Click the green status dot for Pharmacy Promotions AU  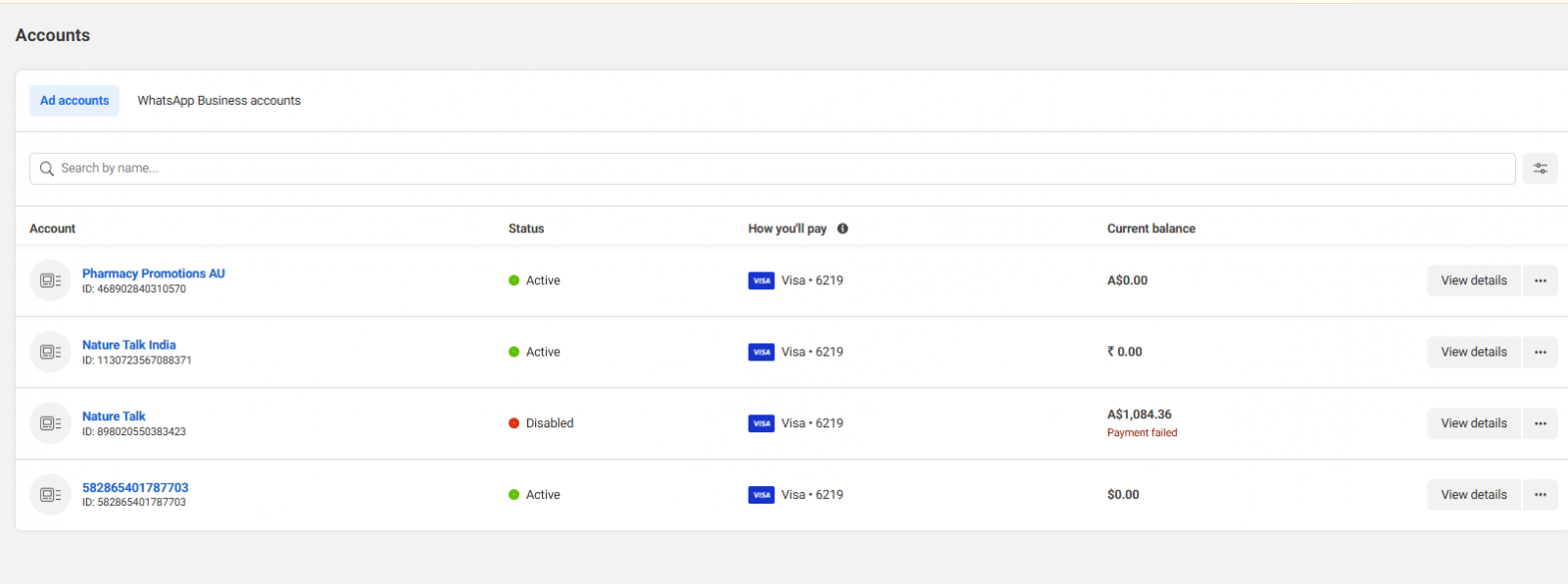click(514, 280)
